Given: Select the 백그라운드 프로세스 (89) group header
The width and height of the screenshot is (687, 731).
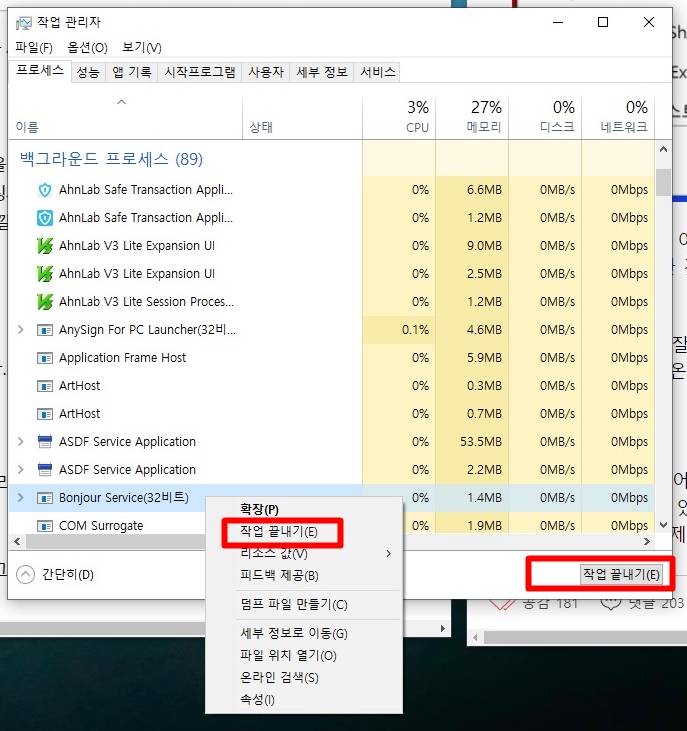Looking at the screenshot, I should (111, 159).
